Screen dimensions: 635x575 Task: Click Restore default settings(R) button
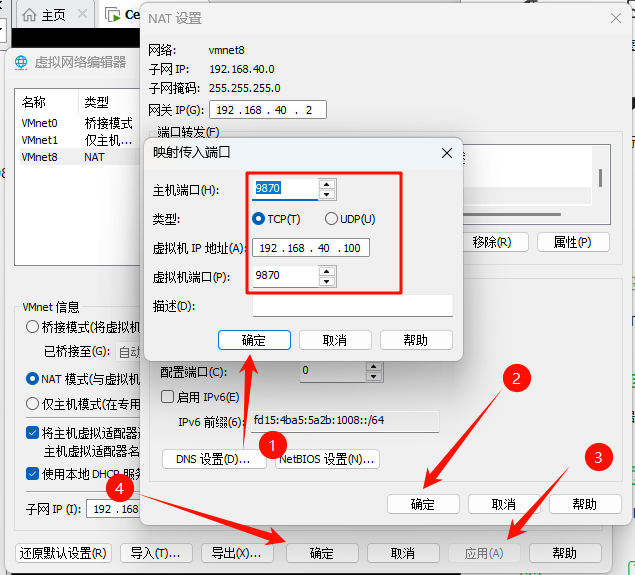pyautogui.click(x=63, y=553)
